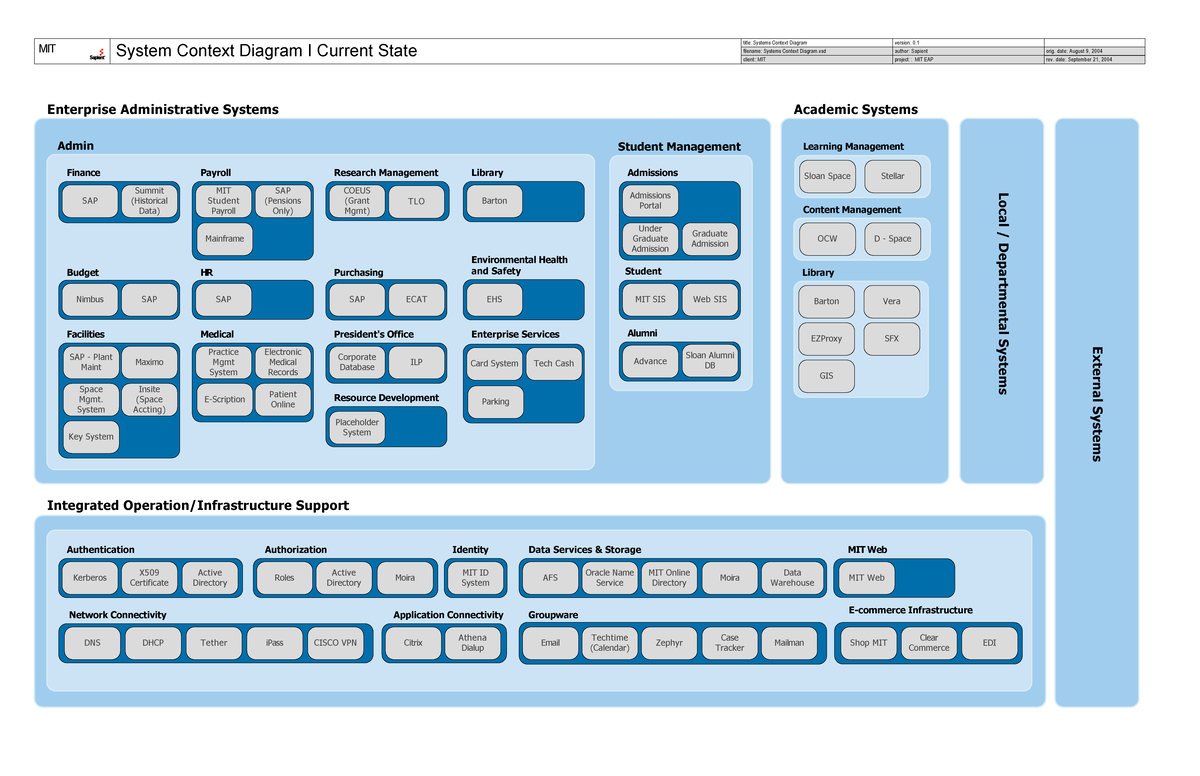Click the iPass box
1200x776 pixels.
275,643
